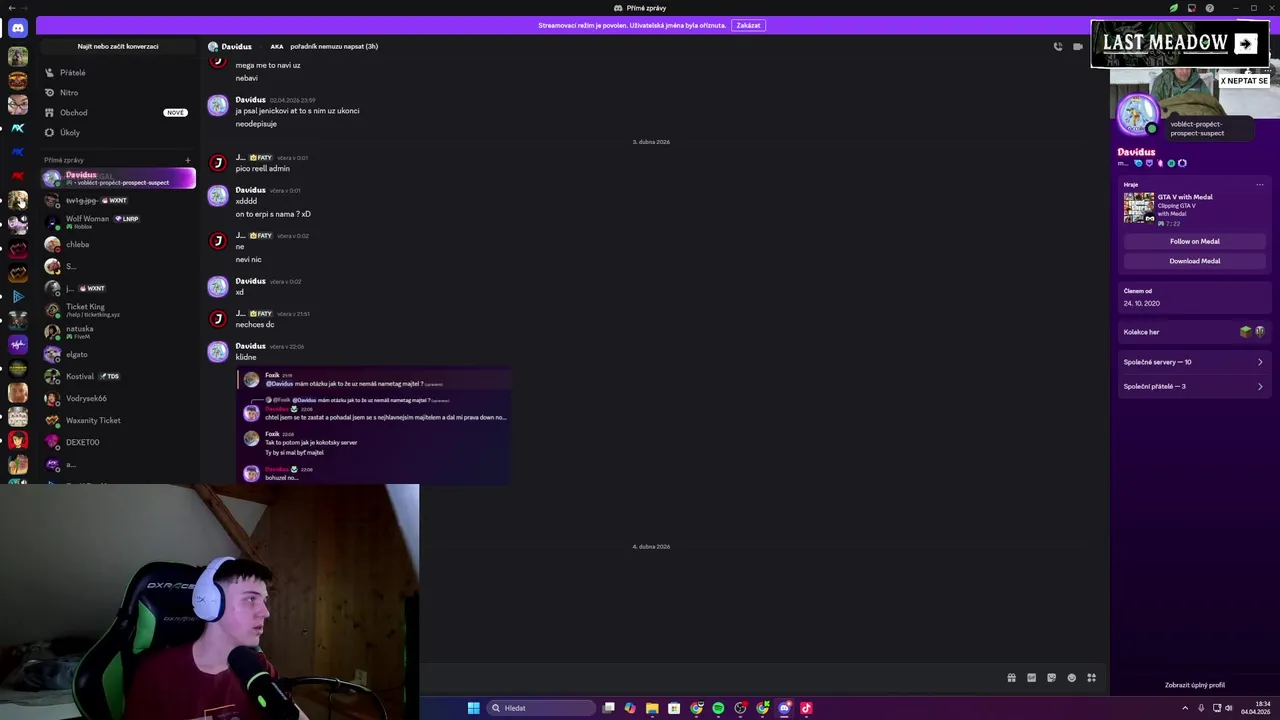The width and height of the screenshot is (1280, 720).
Task: Open Microsoft Store from taskbar
Action: point(674,708)
